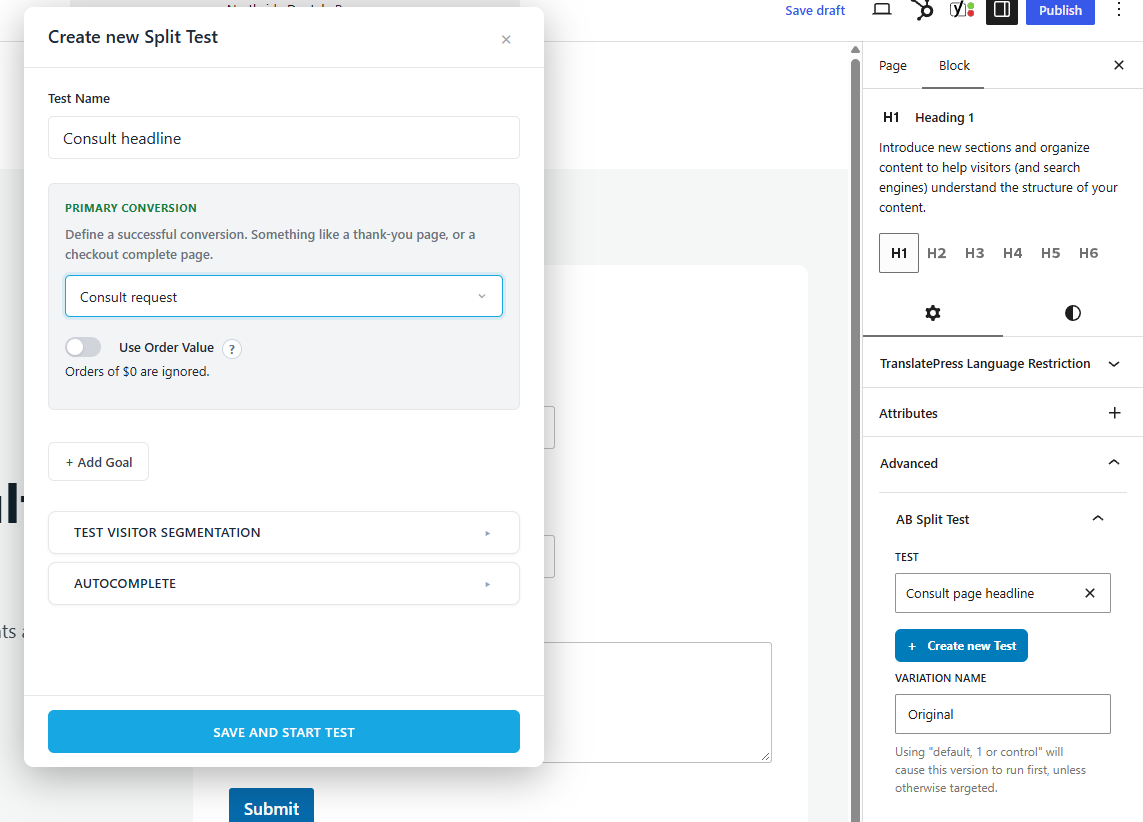Image resolution: width=1143 pixels, height=822 pixels.
Task: Open the three-dot options menu
Action: (1119, 9)
